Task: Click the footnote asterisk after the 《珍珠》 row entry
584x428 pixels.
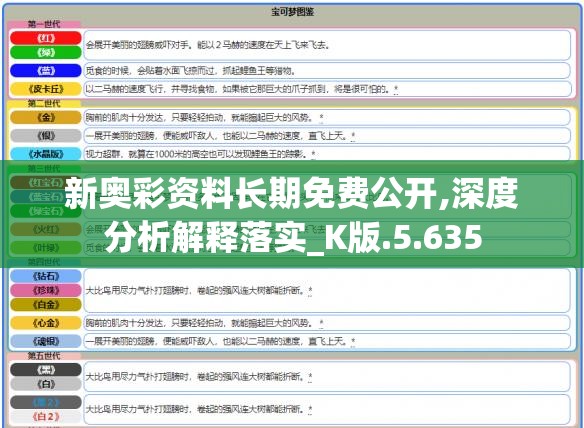Action: pos(310,291)
